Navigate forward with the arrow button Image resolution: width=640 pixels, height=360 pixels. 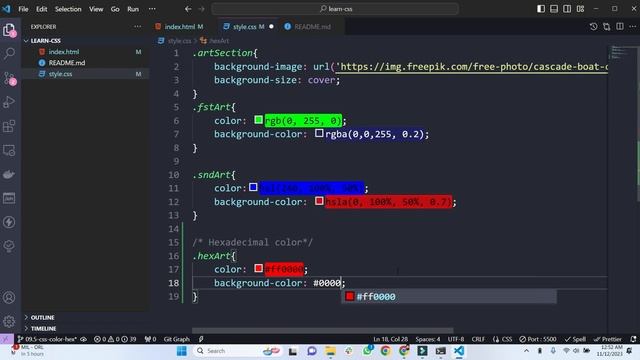tap(201, 9)
